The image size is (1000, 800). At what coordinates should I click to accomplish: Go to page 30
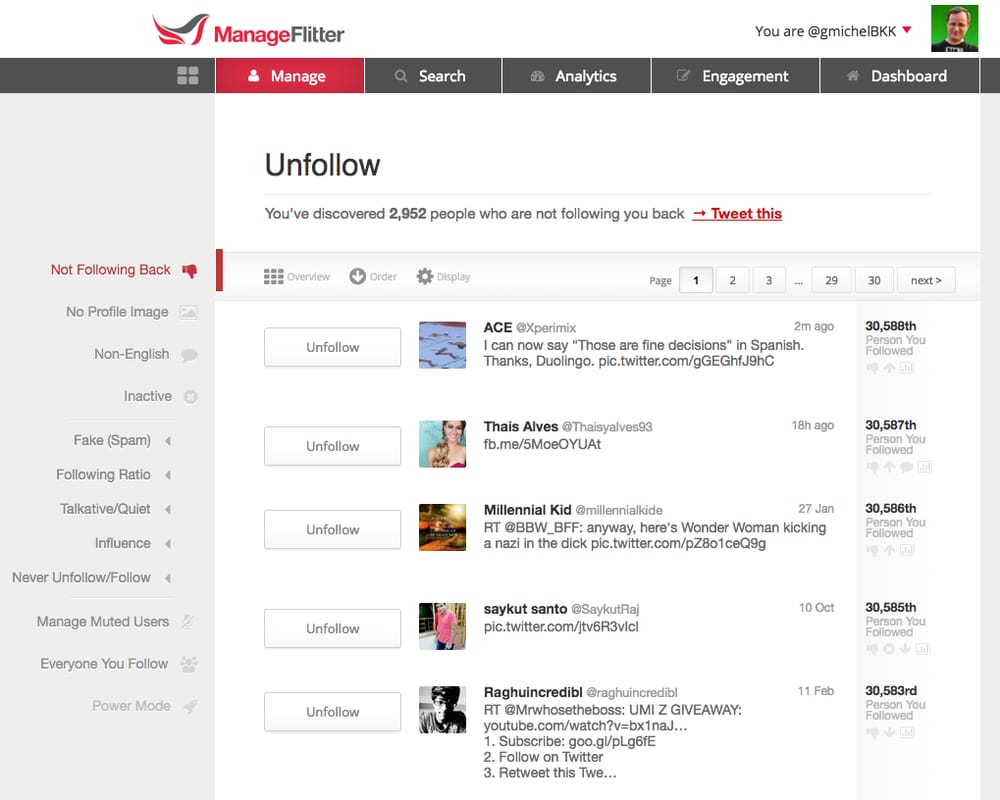pos(874,280)
